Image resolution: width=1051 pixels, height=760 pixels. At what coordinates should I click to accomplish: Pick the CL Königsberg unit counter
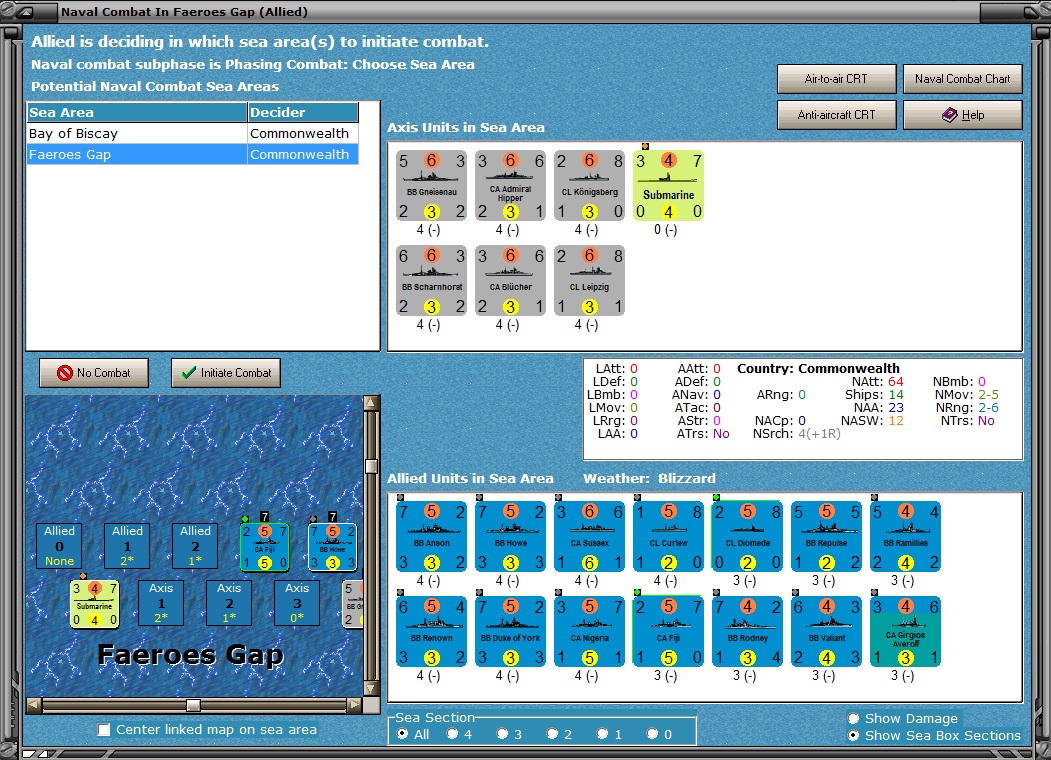click(x=589, y=186)
